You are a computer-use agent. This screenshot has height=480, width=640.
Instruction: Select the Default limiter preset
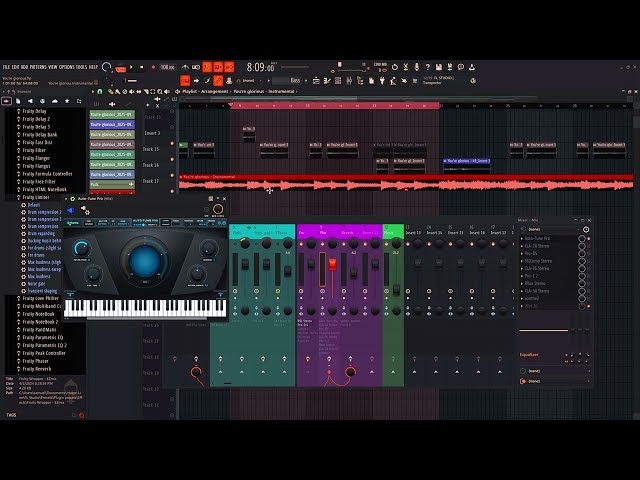pos(34,205)
